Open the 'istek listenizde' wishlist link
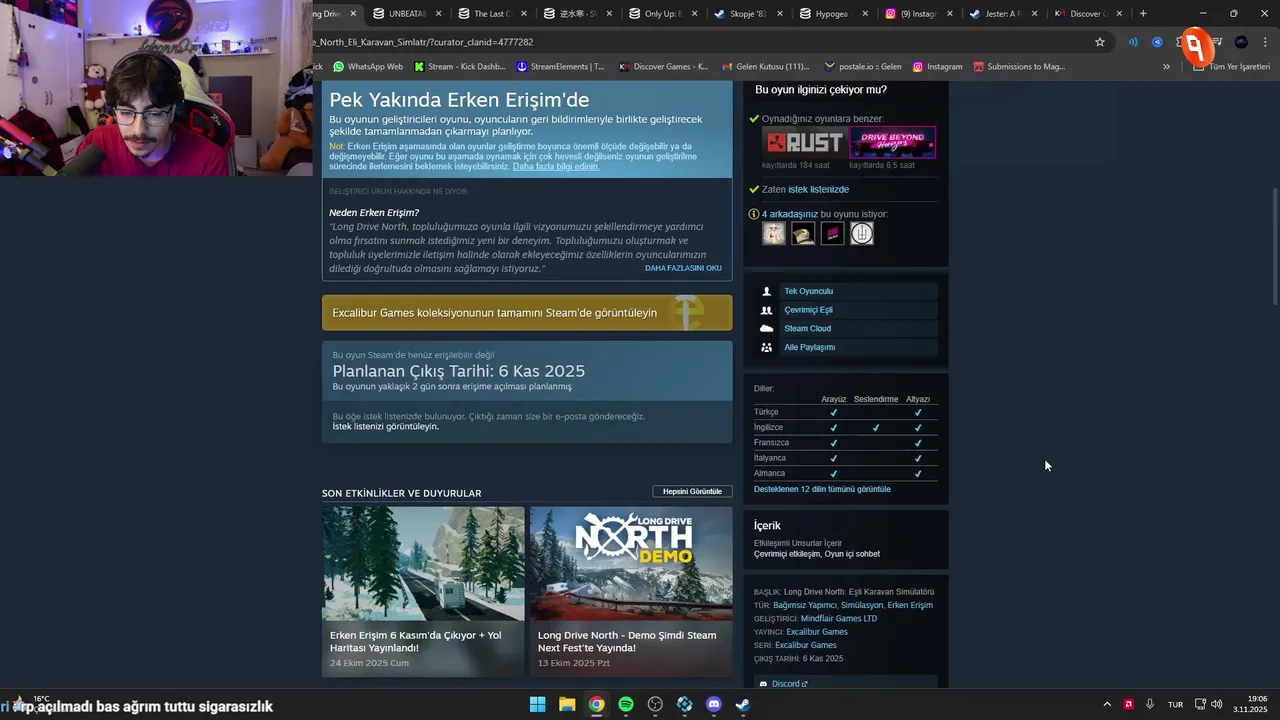The image size is (1280, 720). coord(818,189)
